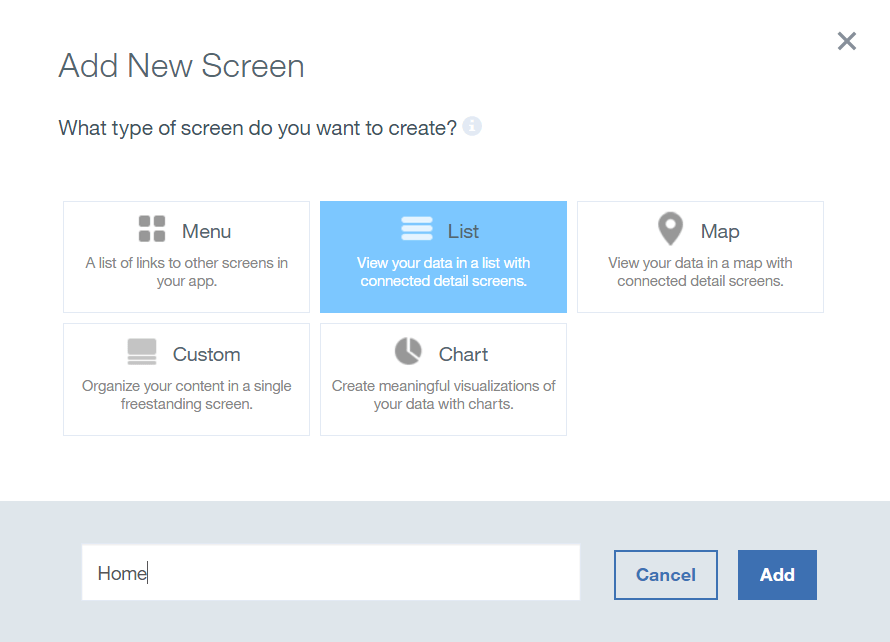890x642 pixels.
Task: Click the 'links to other screens' description
Action: coord(186,272)
